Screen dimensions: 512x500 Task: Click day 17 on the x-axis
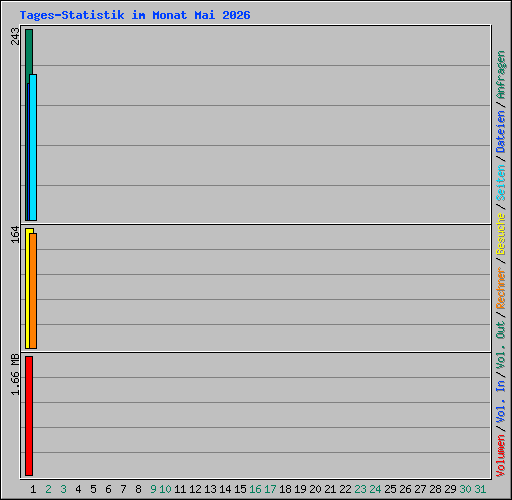[270, 489]
